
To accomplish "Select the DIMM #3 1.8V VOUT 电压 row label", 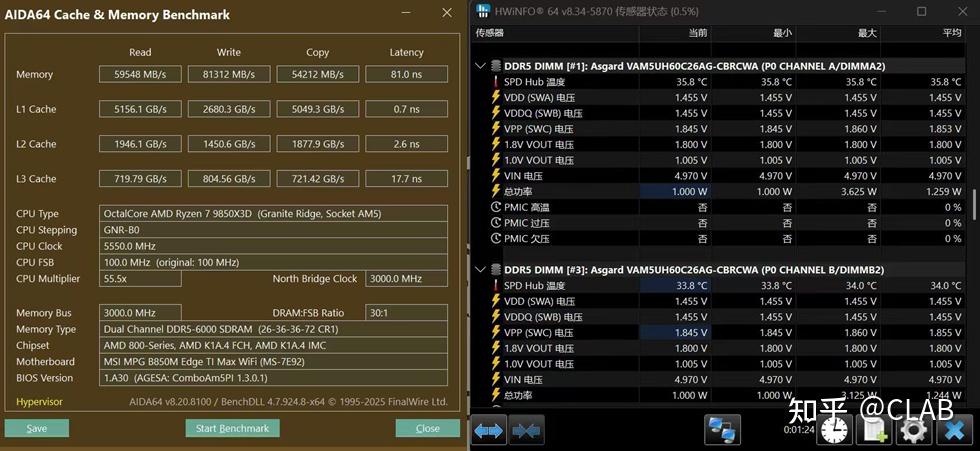I will [539, 349].
